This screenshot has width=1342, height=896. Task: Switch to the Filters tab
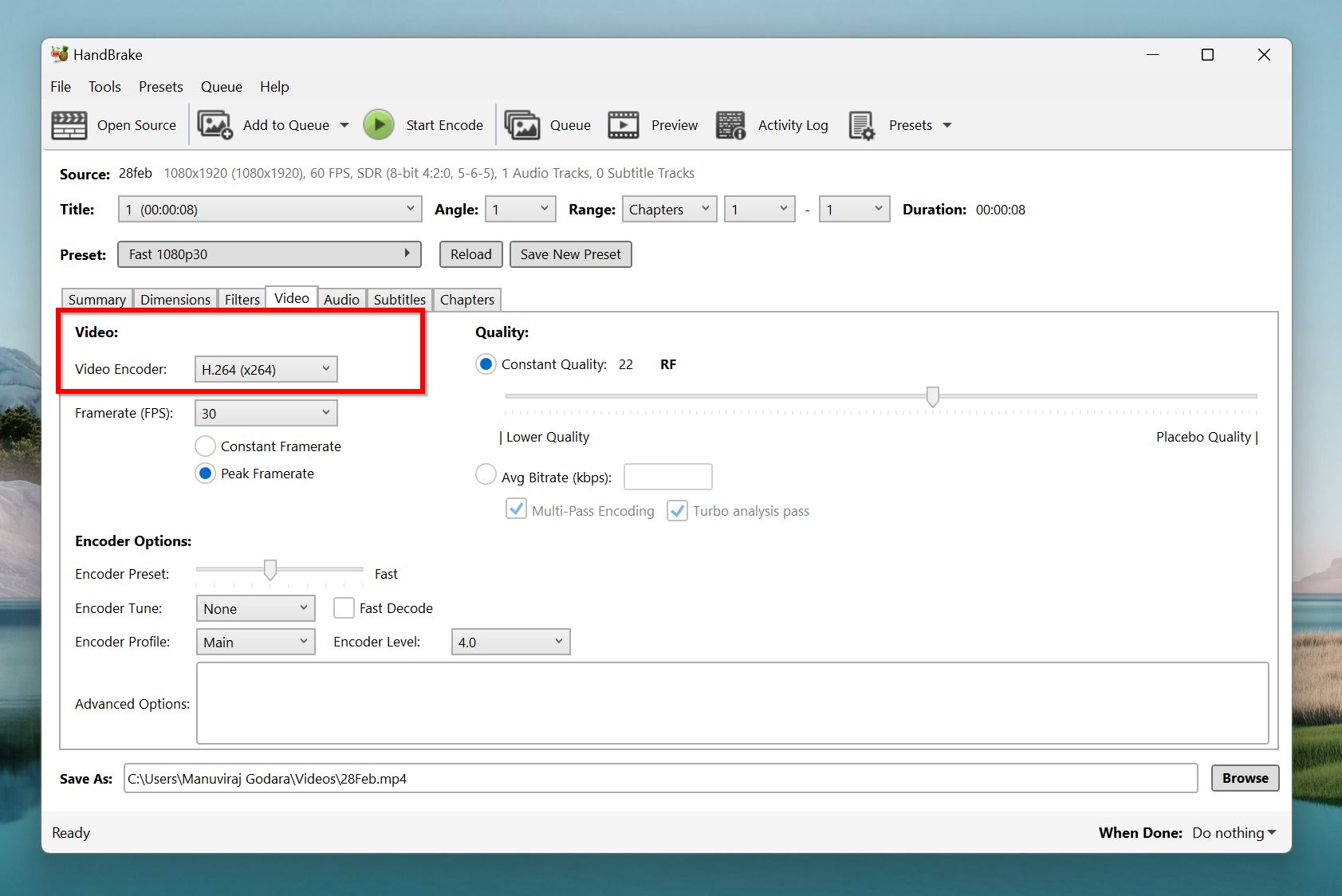click(x=242, y=300)
